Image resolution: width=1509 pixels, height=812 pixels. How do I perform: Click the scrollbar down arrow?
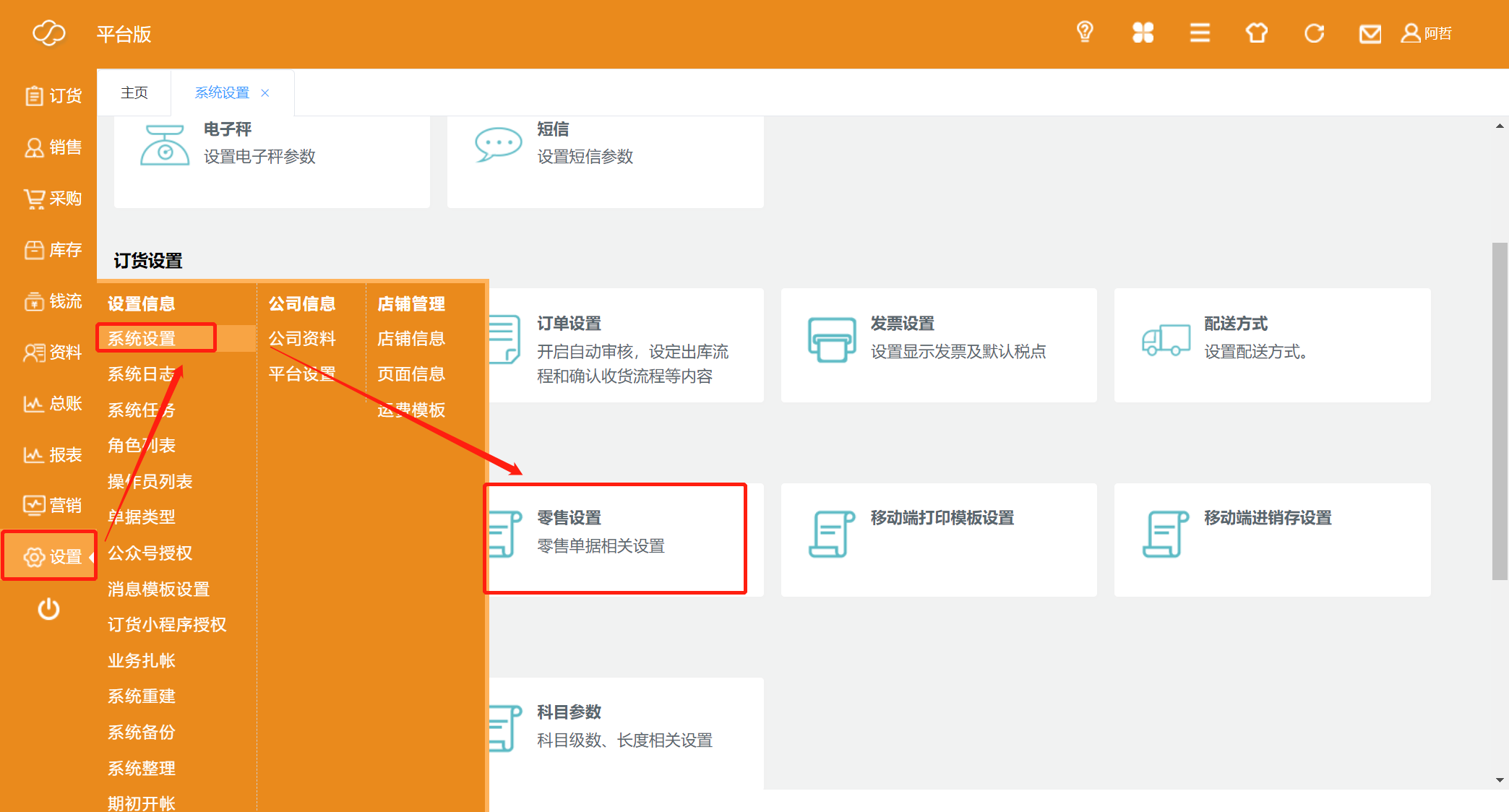point(1500,780)
